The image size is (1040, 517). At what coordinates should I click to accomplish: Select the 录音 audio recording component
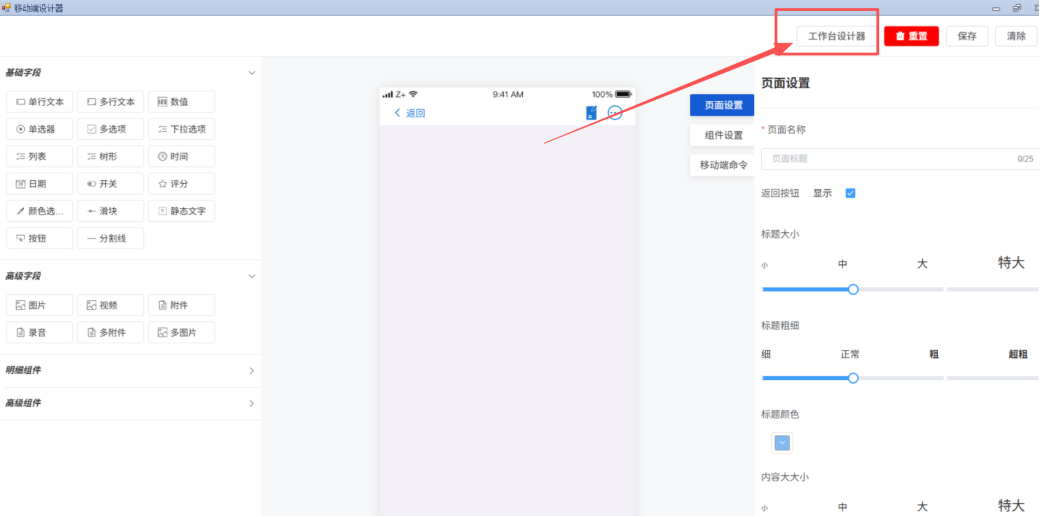40,332
